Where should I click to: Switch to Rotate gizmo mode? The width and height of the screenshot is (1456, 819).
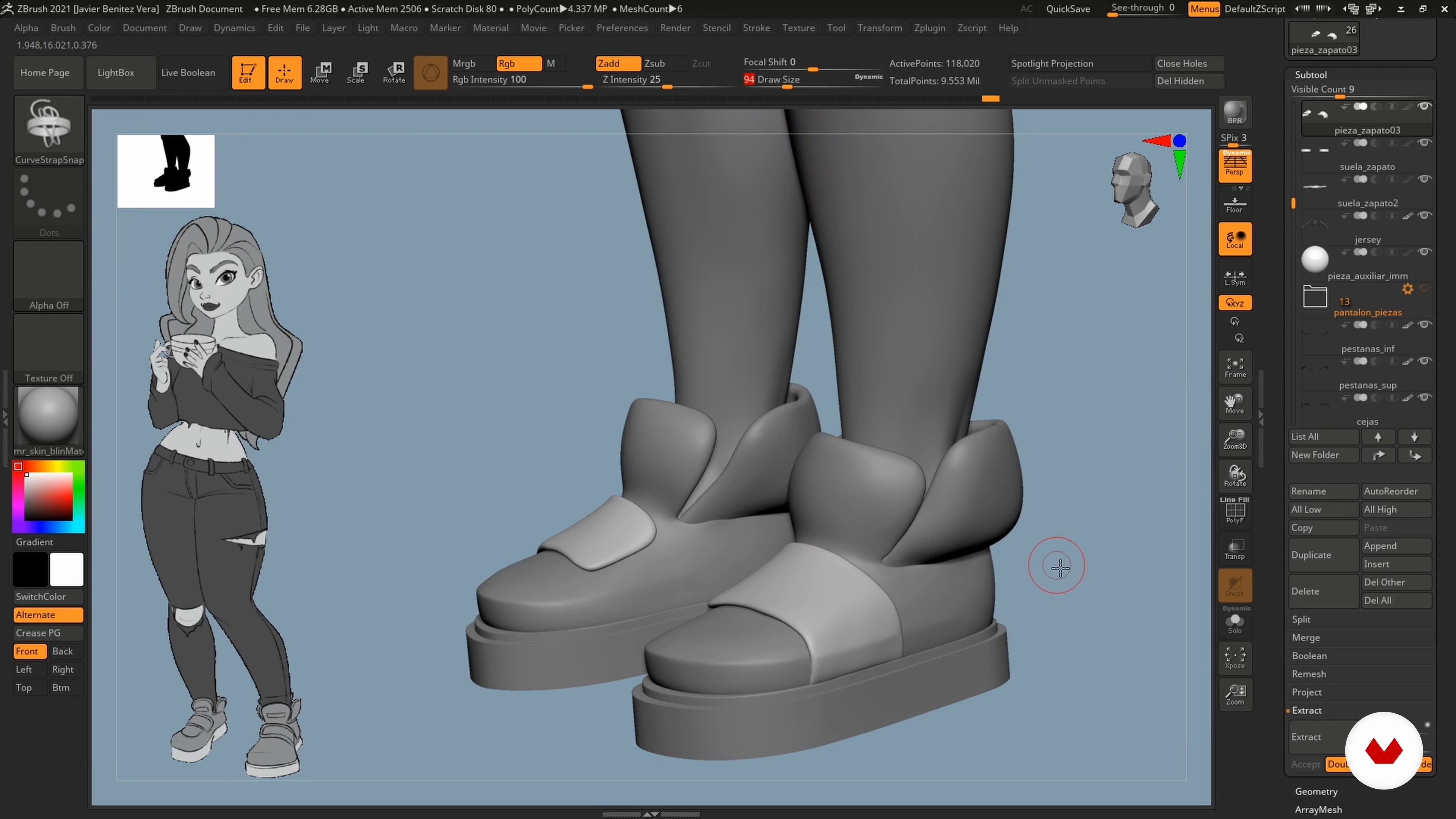(394, 72)
